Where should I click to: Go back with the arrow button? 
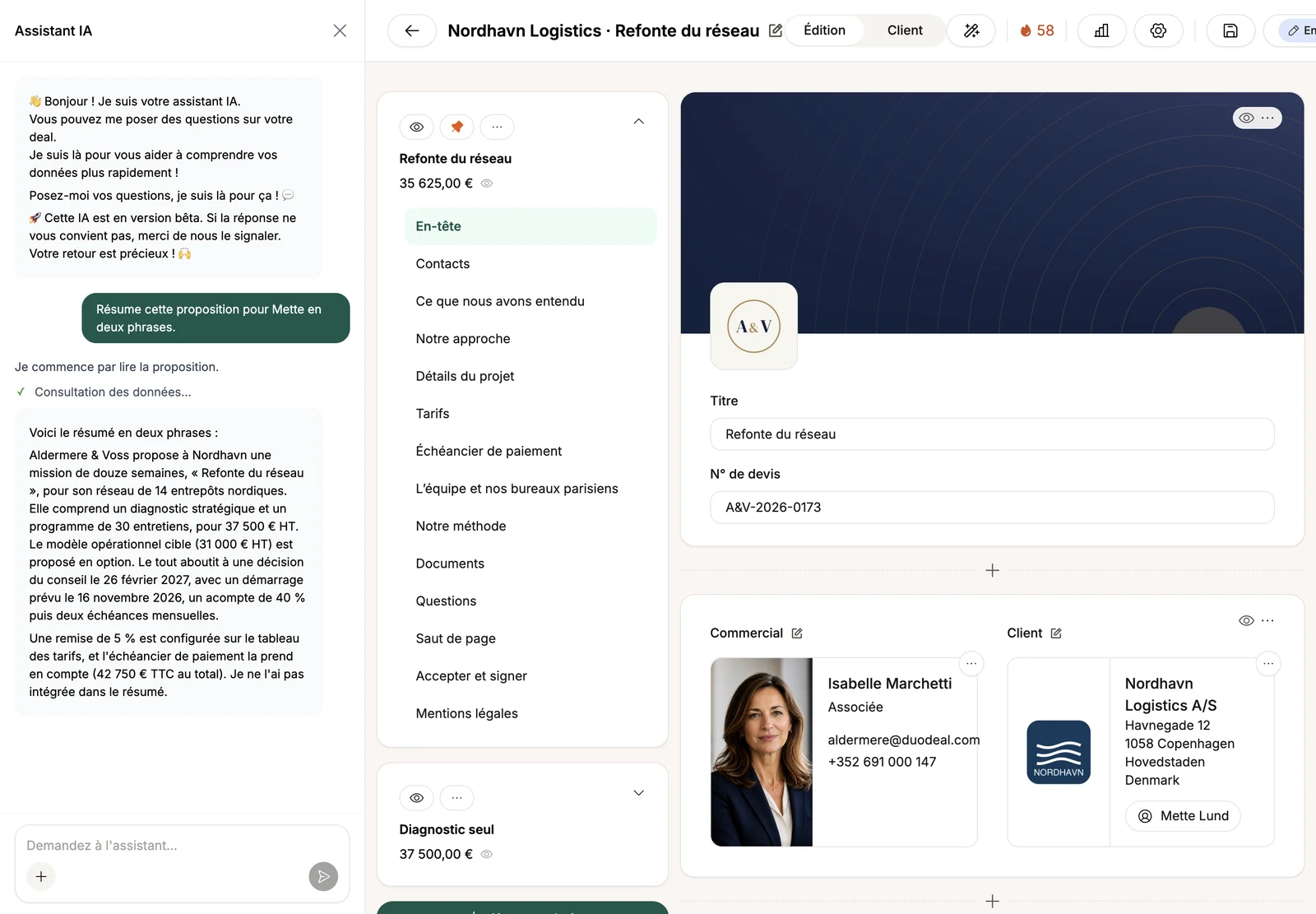pos(412,30)
